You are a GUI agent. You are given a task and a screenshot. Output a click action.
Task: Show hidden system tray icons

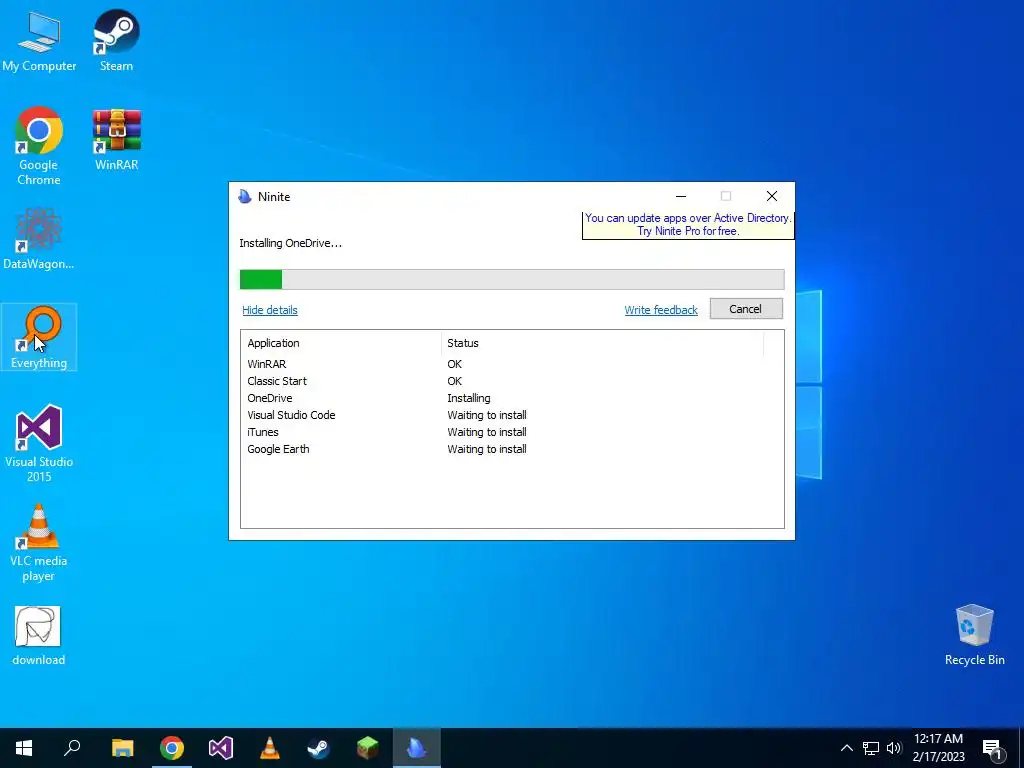846,748
